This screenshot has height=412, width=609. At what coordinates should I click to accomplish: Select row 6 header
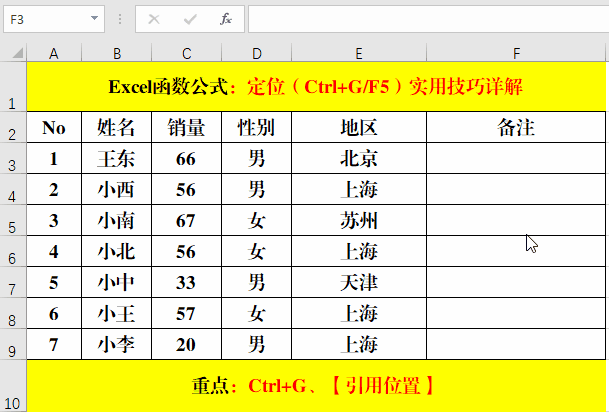pos(13,251)
